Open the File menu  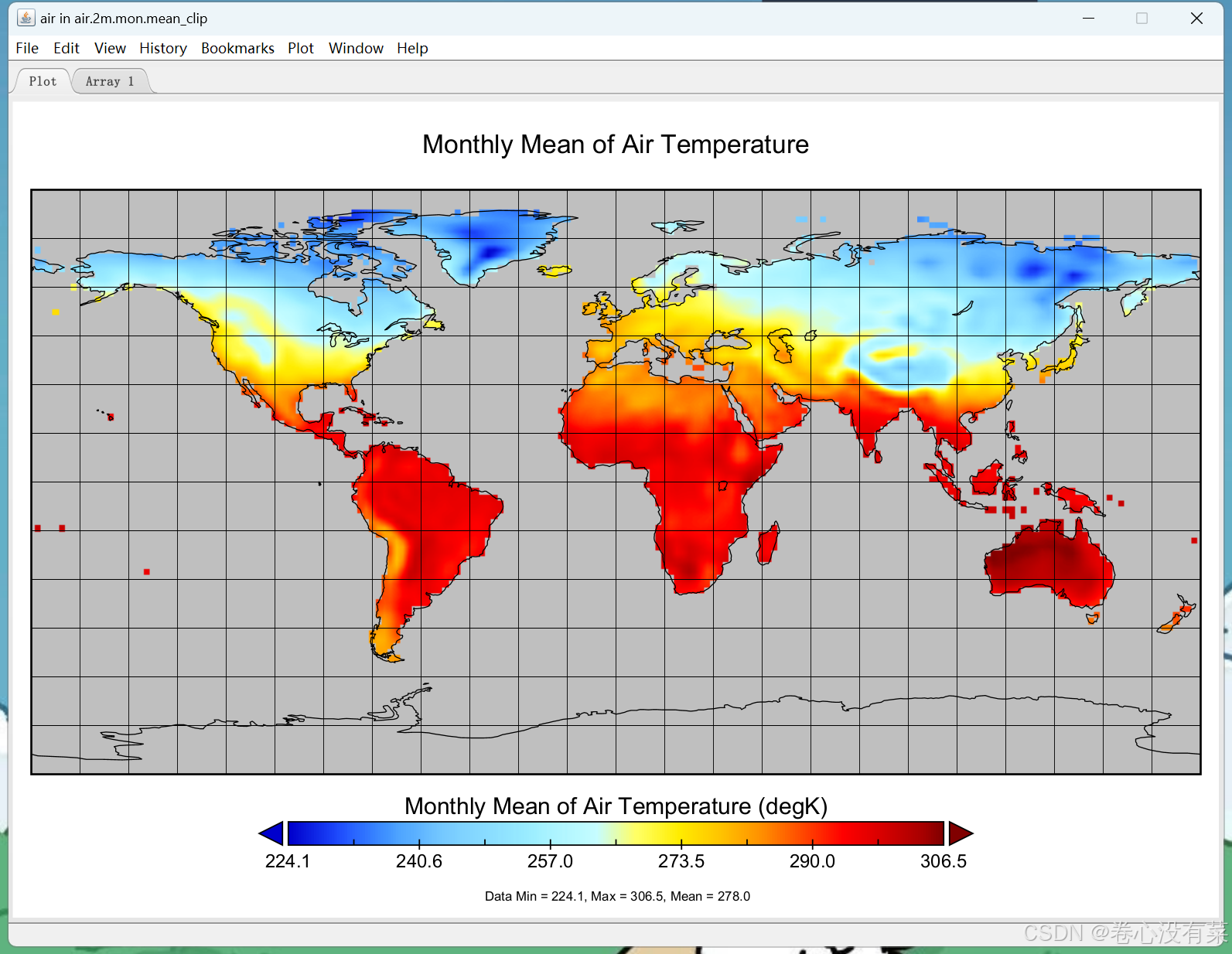27,48
